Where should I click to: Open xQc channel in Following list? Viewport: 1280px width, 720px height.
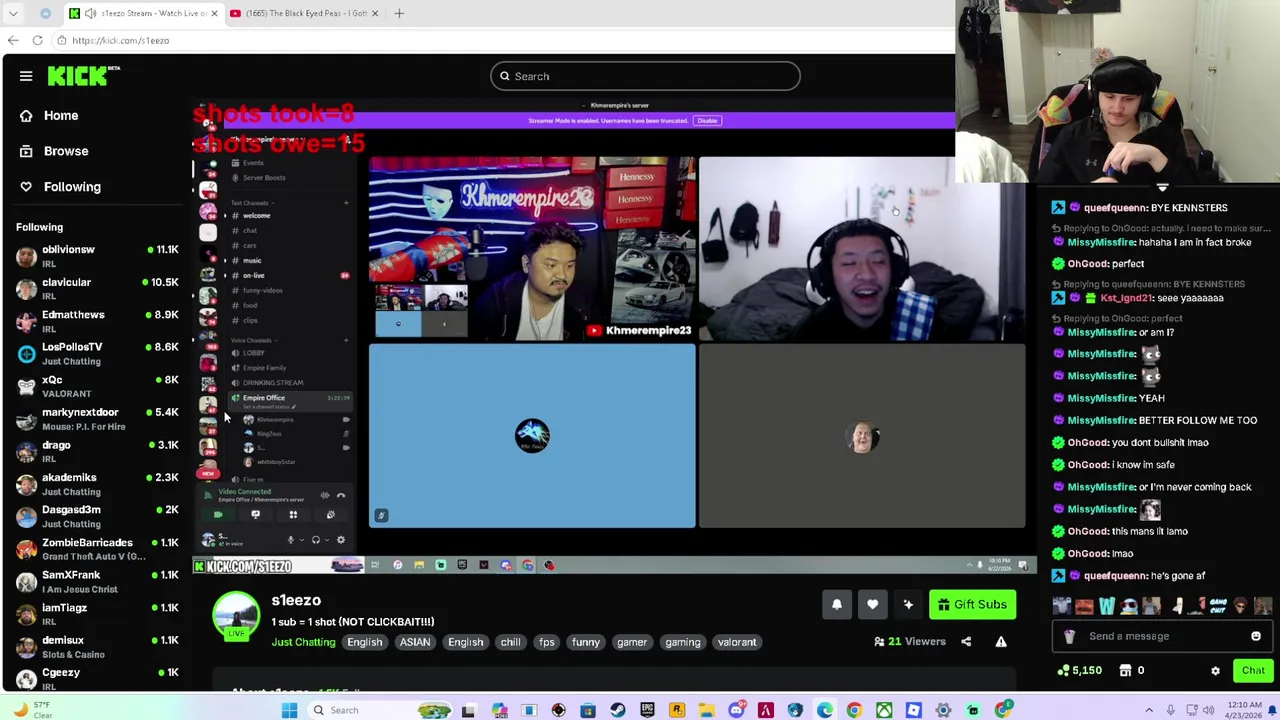[x=97, y=386]
